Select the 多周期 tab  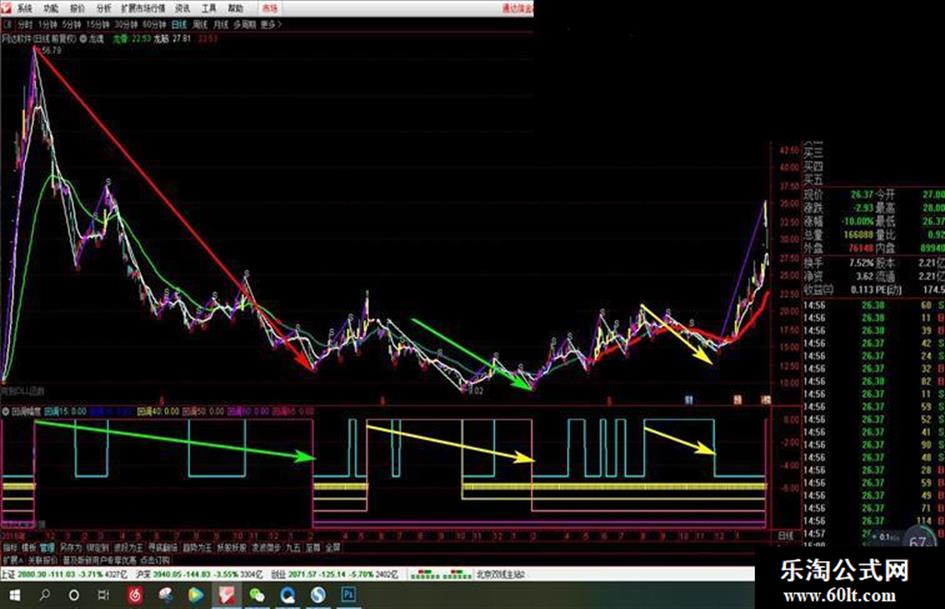[x=245, y=25]
